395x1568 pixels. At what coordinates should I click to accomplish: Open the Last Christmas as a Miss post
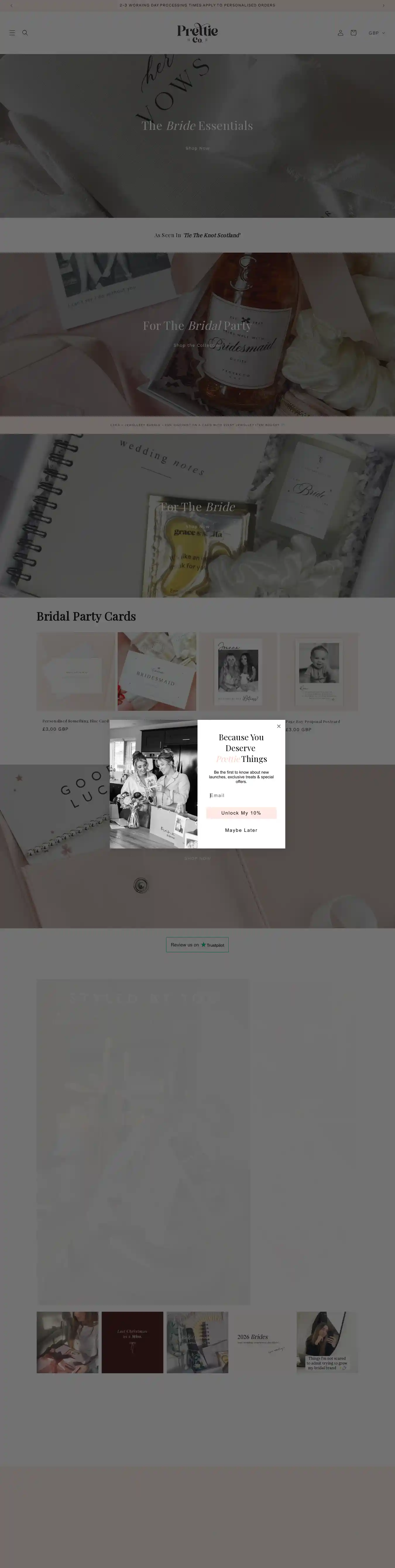coord(132,1342)
